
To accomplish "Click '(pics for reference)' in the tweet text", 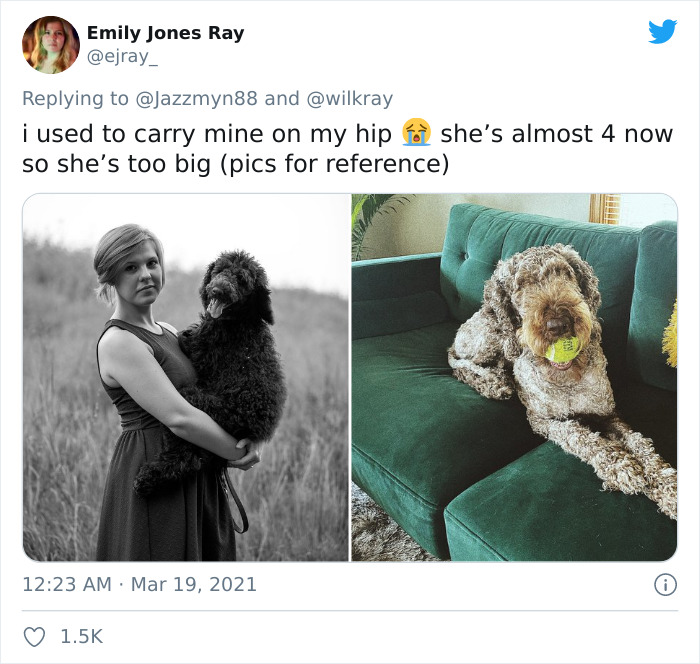I will (x=334, y=163).
